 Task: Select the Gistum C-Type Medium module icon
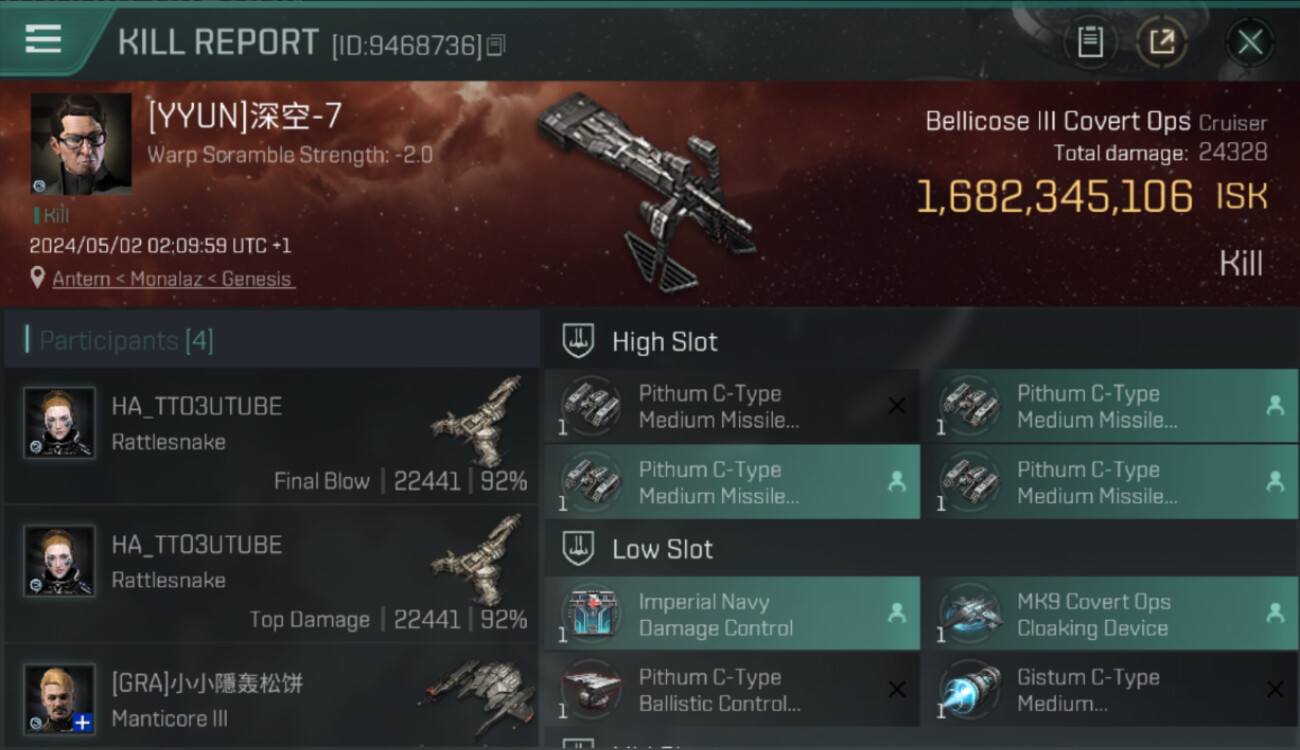969,690
